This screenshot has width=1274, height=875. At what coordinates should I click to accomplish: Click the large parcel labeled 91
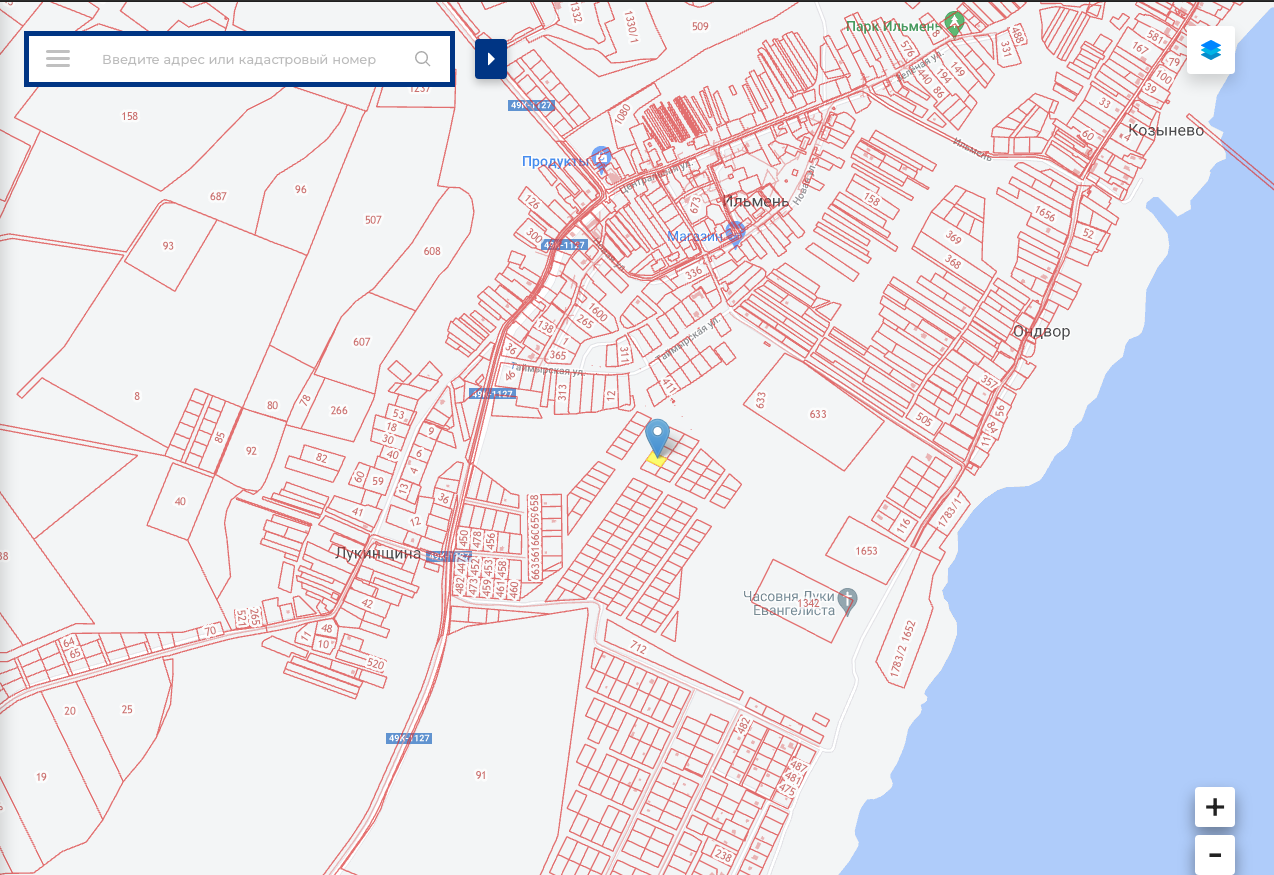[x=481, y=775]
